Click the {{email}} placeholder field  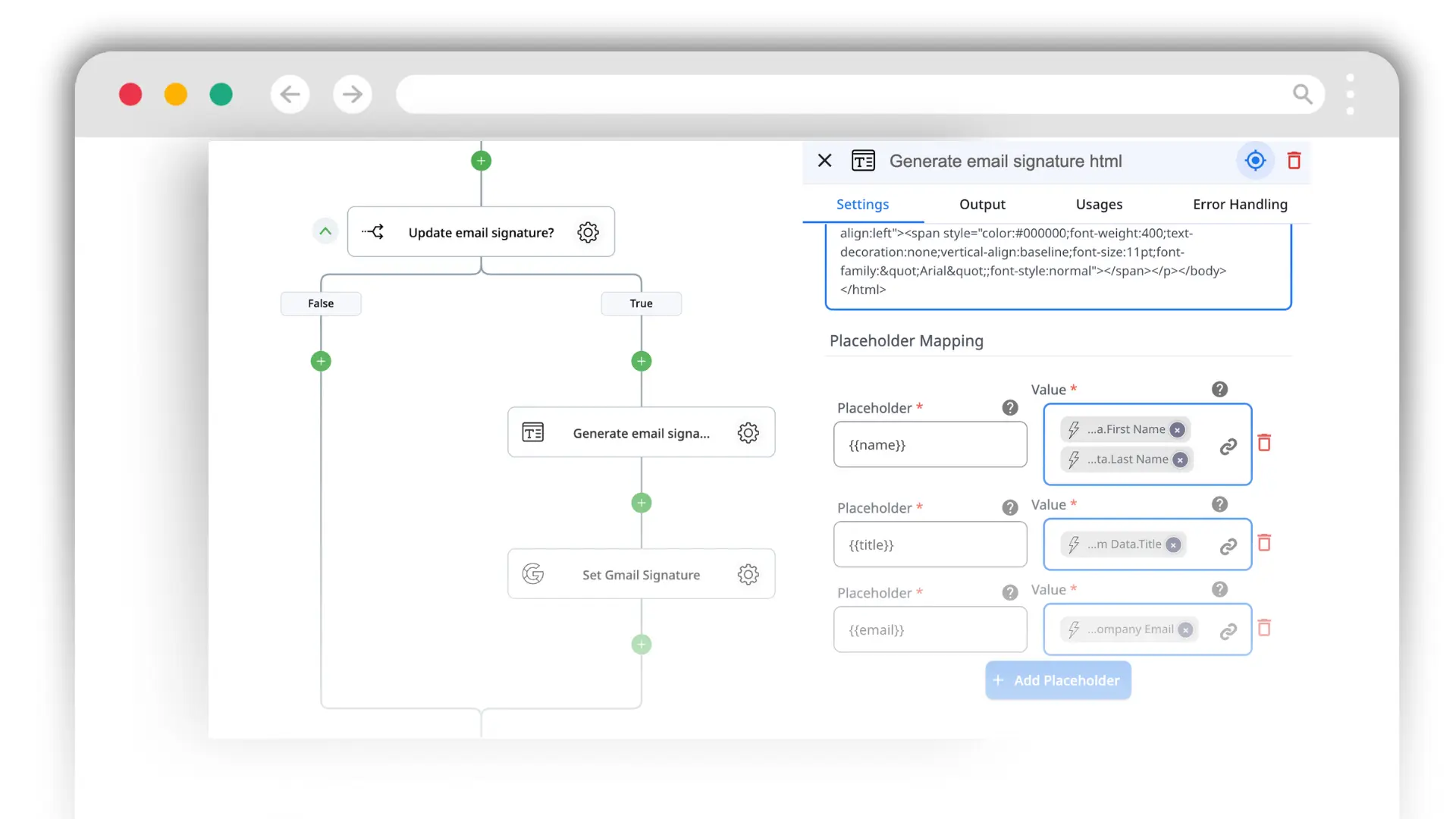click(930, 629)
